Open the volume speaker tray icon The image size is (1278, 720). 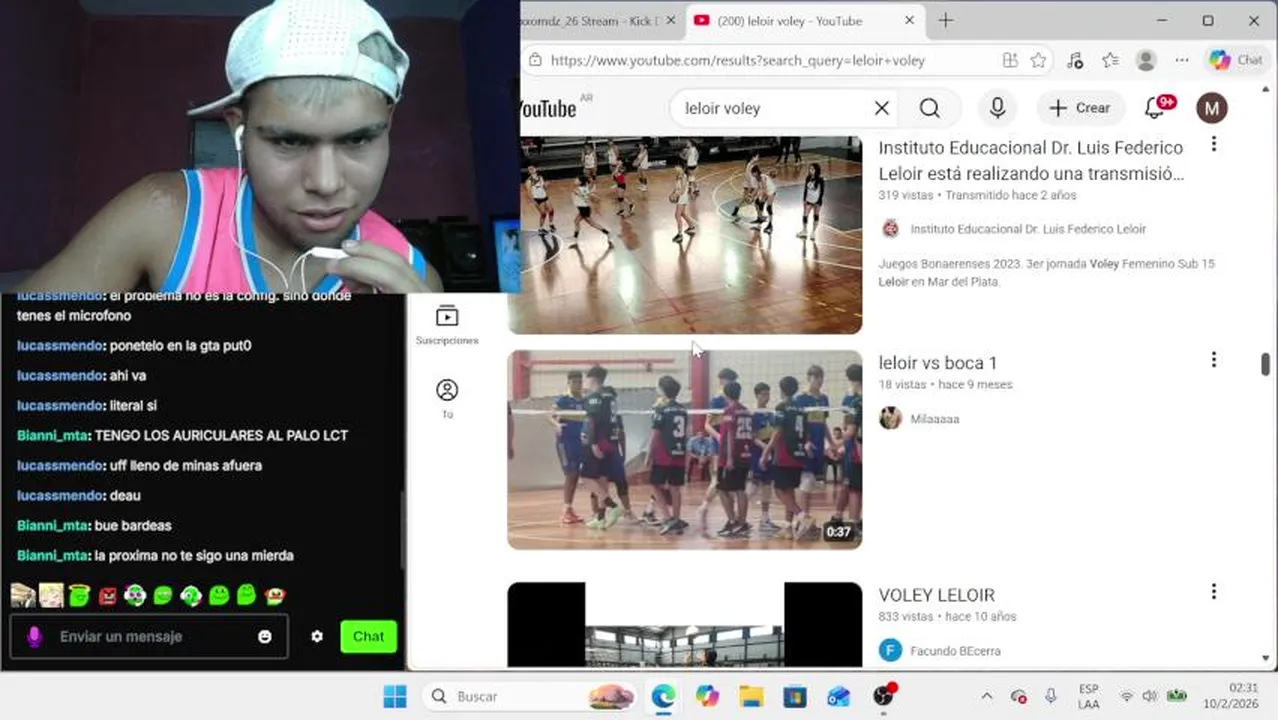pos(1150,696)
